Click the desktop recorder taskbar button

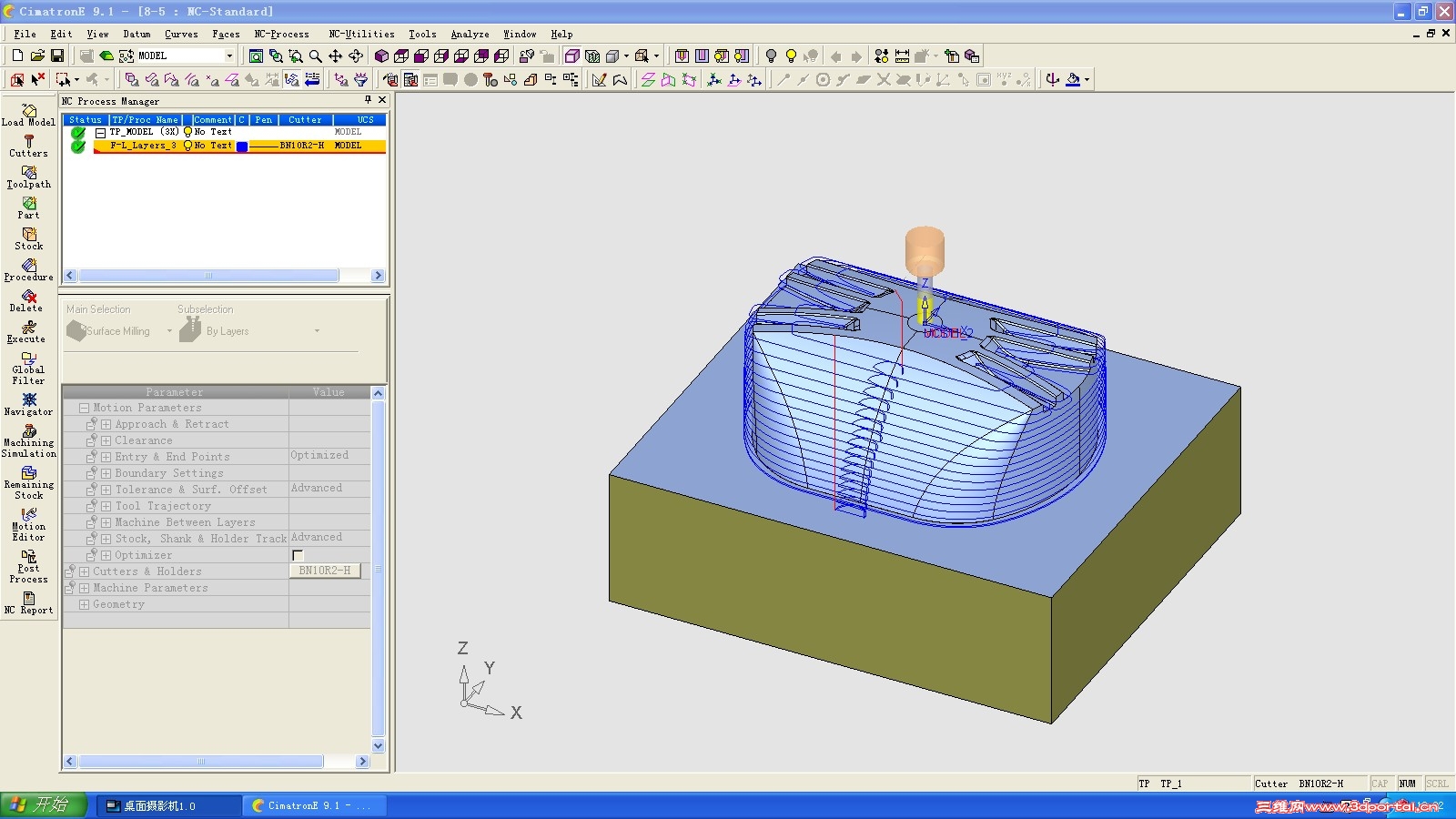169,805
